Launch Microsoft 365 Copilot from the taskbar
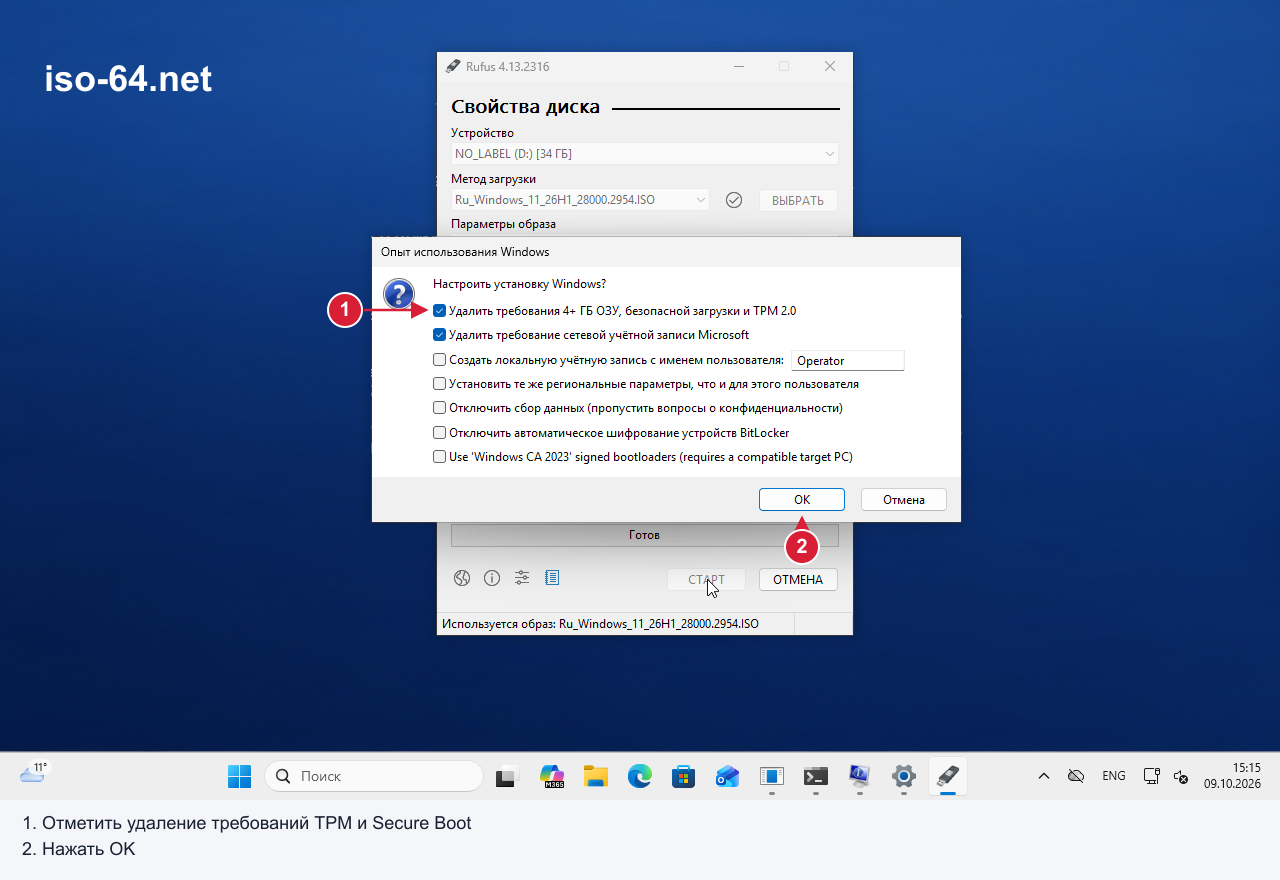The width and height of the screenshot is (1280, 880). point(552,776)
